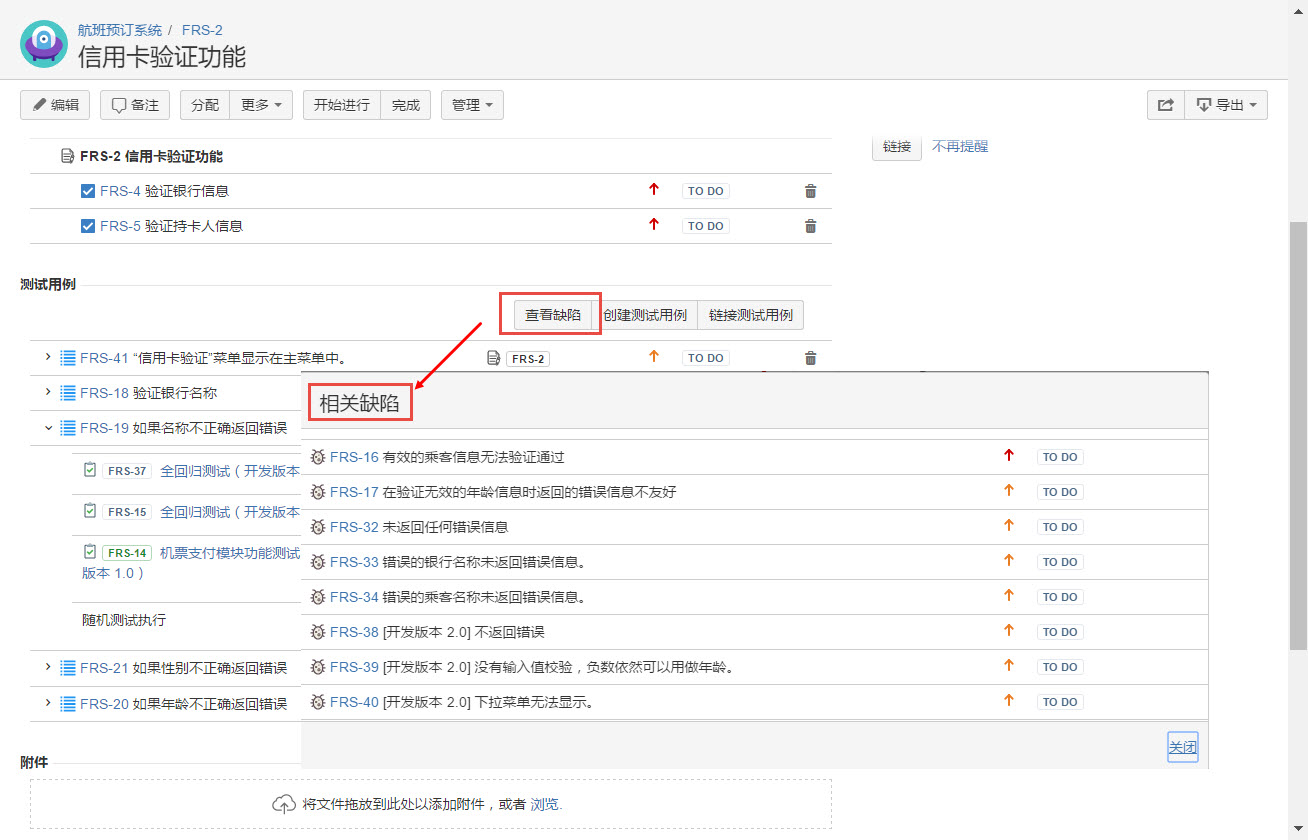Open the FRS-2 breadcrumb link
This screenshot has width=1308, height=840.
[202, 30]
